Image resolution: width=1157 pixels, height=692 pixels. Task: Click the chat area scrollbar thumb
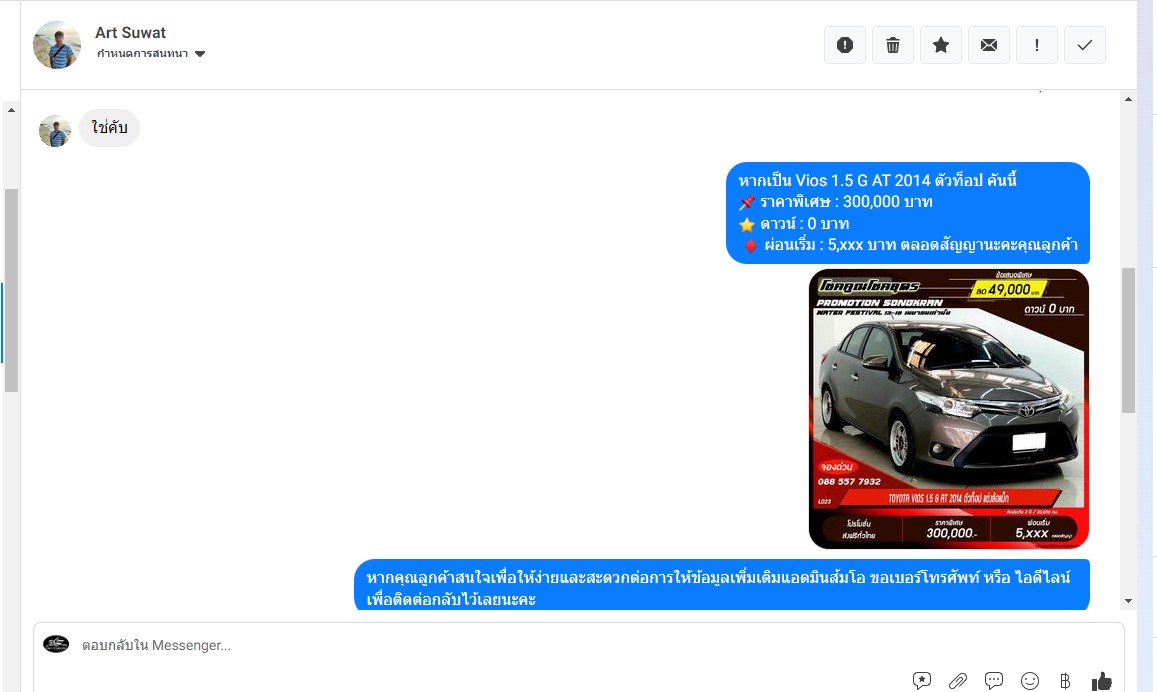point(1128,340)
